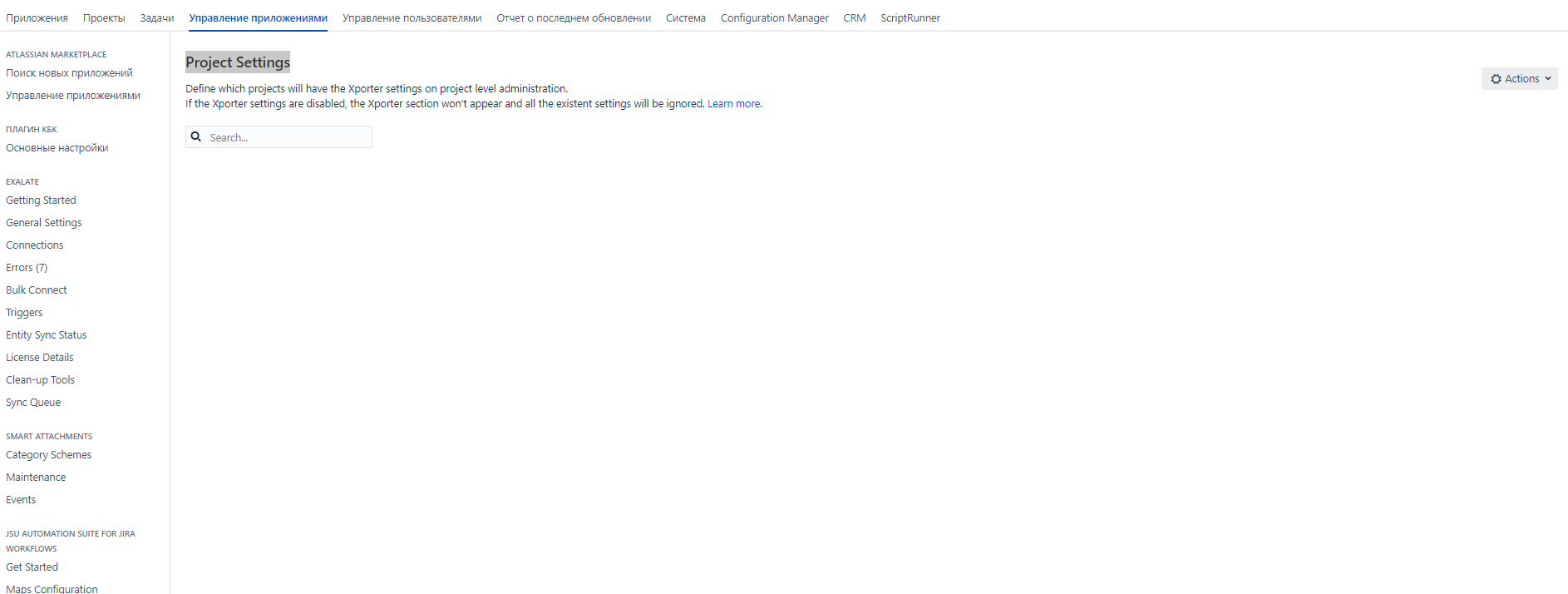The width and height of the screenshot is (1568, 594).
Task: Open the Events sidebar link
Action: click(x=21, y=500)
